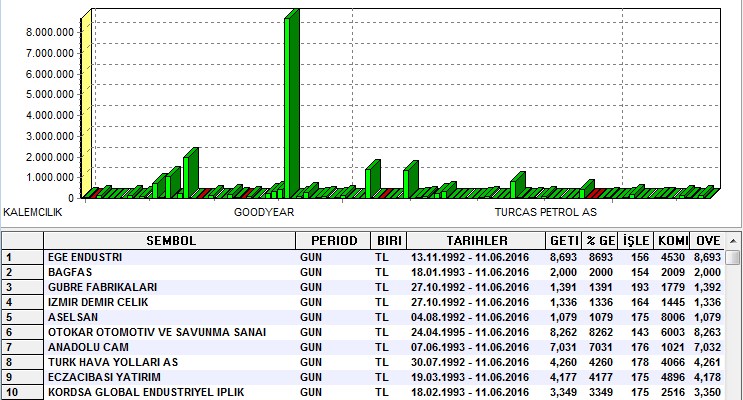Click the OVE column header
Image resolution: width=743 pixels, height=400 pixels.
click(x=707, y=241)
